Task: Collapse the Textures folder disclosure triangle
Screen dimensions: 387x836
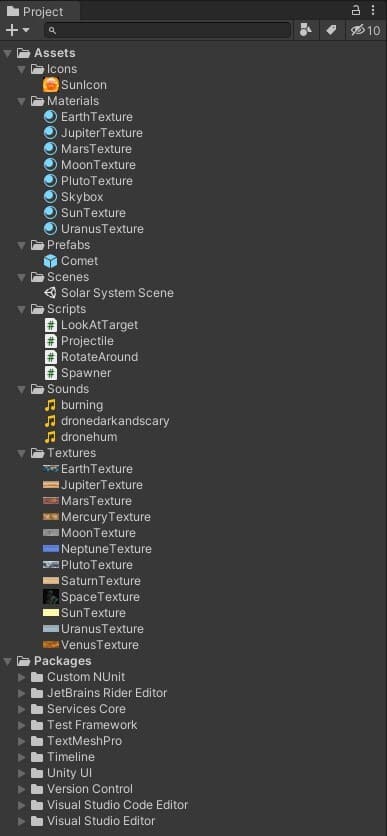Action: click(x=22, y=453)
